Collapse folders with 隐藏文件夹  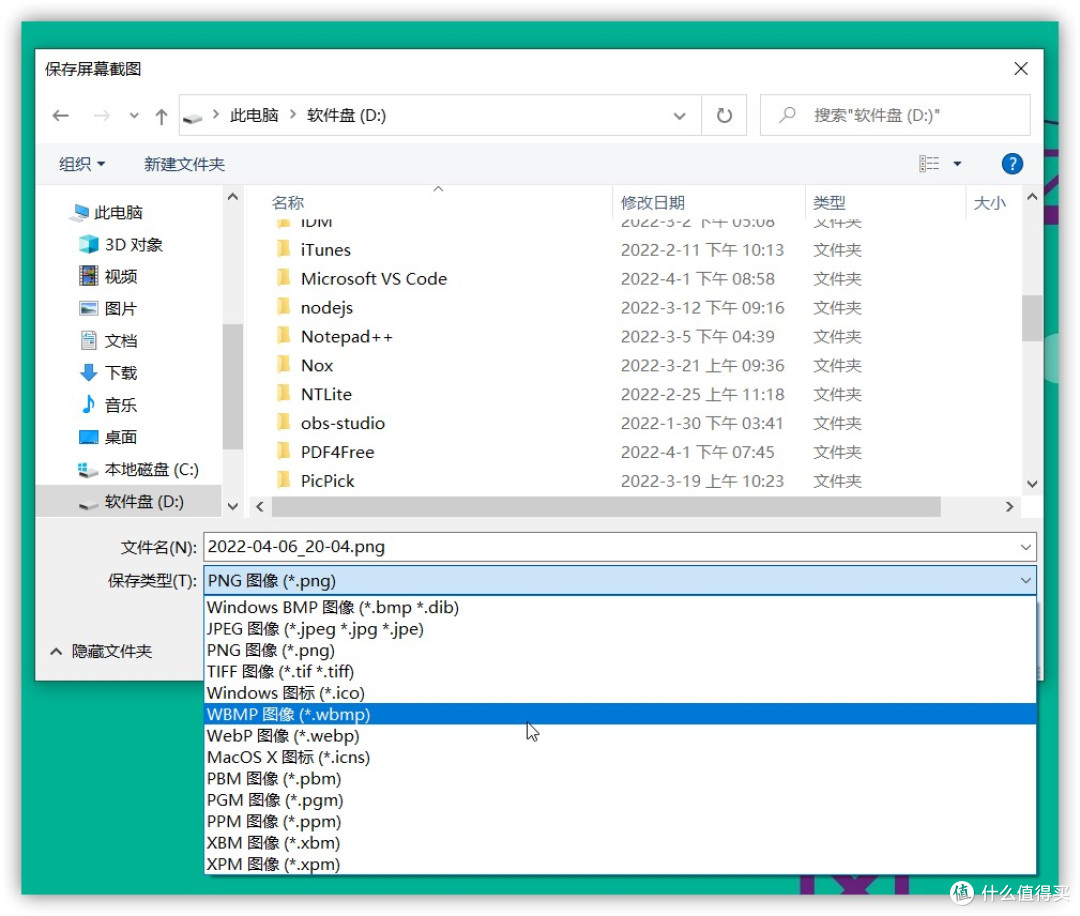click(x=101, y=651)
